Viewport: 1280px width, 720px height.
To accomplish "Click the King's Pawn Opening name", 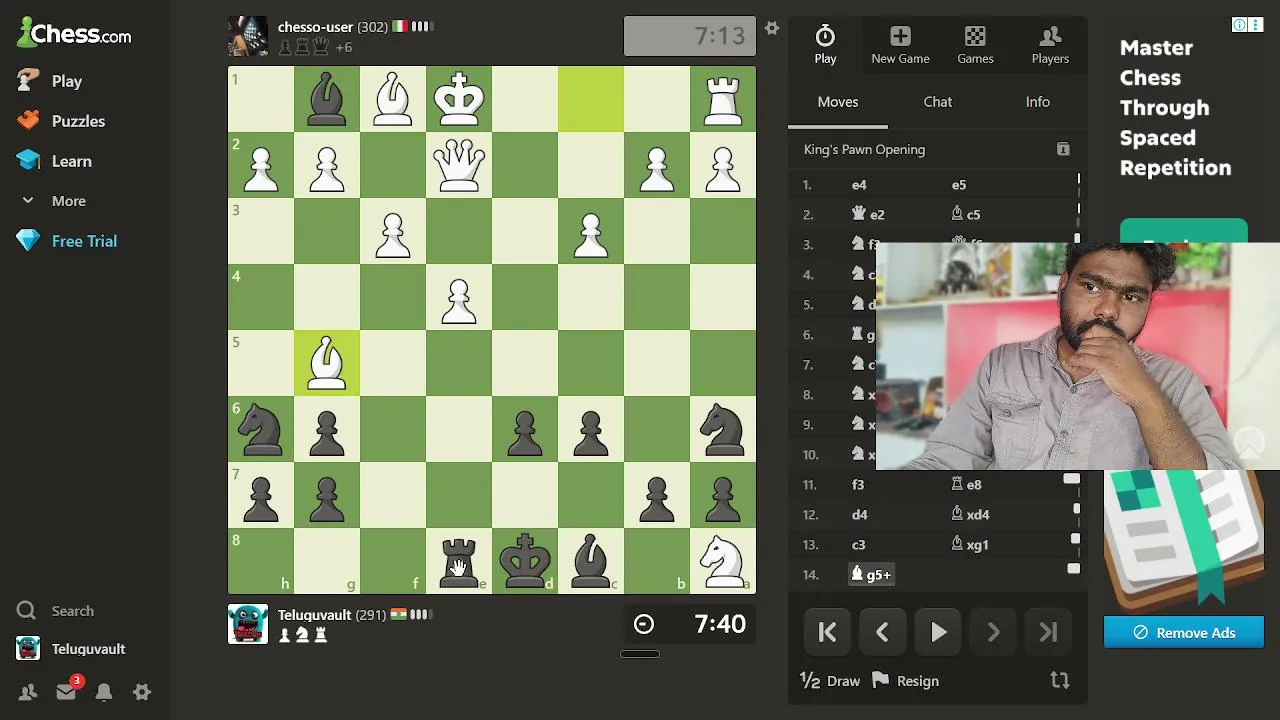I will coord(865,150).
